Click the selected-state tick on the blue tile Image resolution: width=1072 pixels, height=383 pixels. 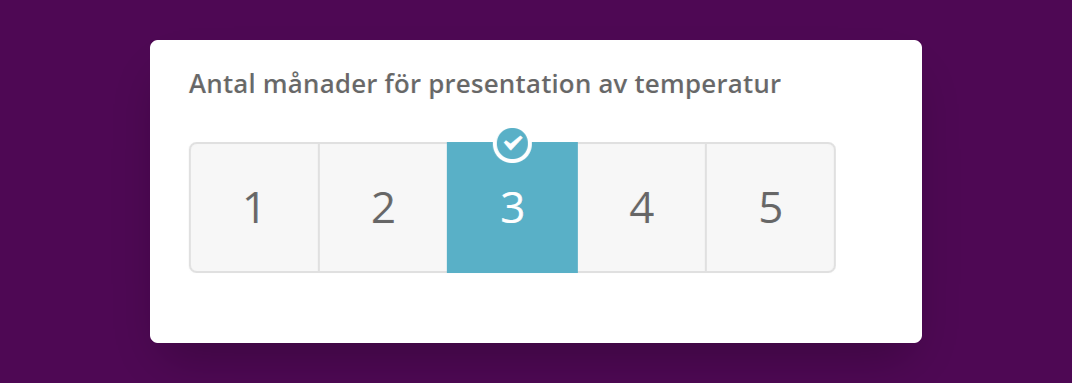pyautogui.click(x=512, y=145)
